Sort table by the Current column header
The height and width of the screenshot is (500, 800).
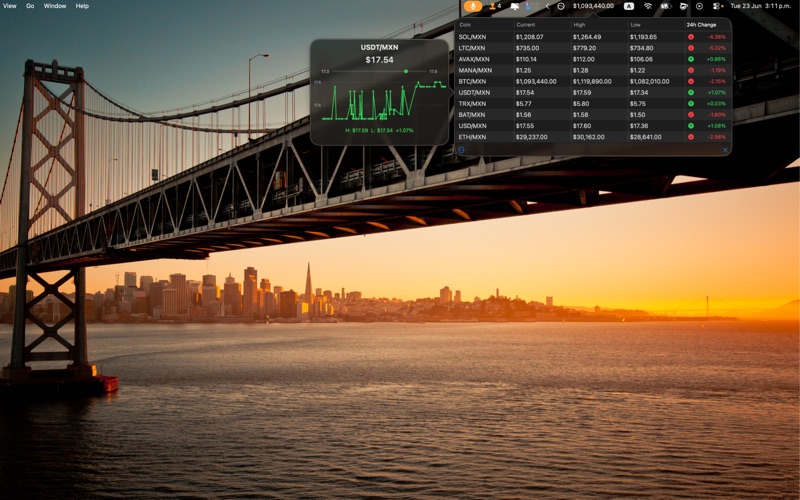pyautogui.click(x=526, y=24)
